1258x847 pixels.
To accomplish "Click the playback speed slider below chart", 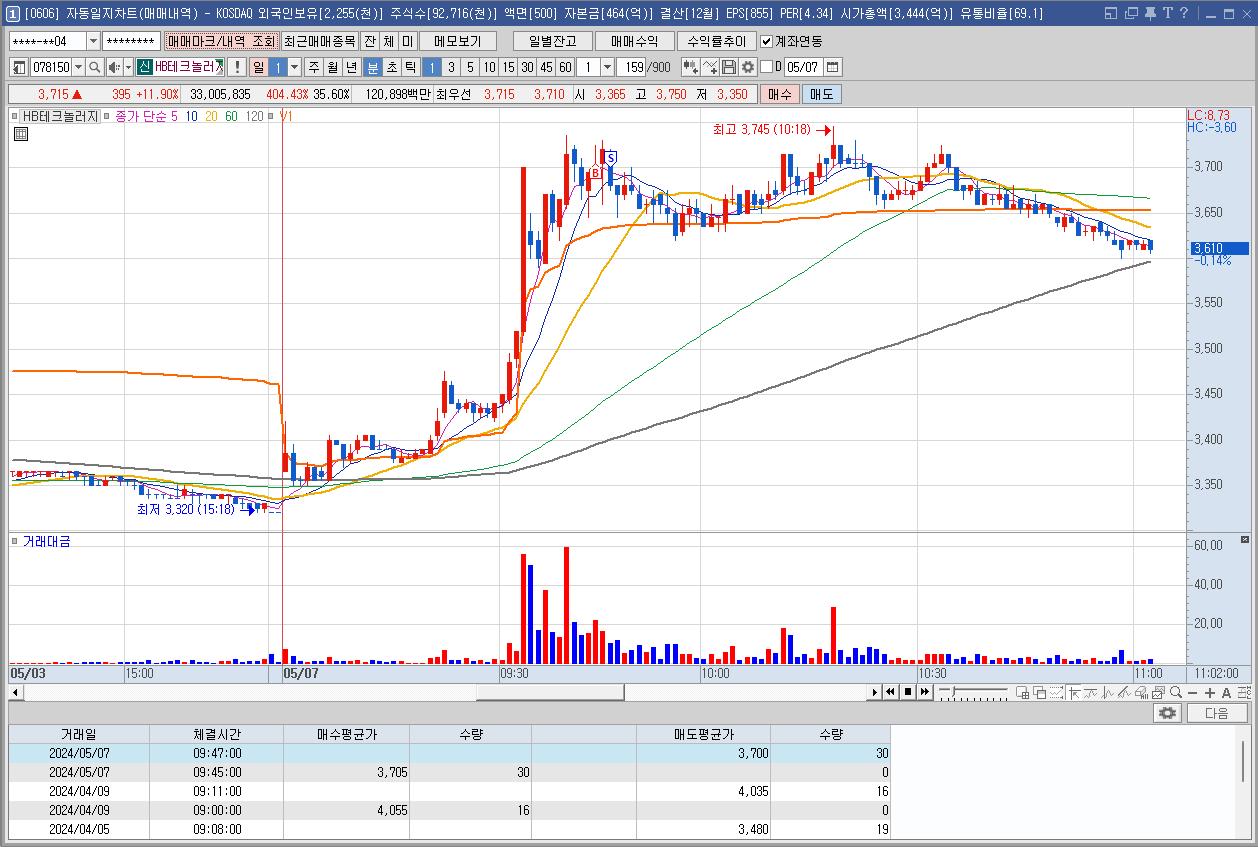I will pos(974,692).
